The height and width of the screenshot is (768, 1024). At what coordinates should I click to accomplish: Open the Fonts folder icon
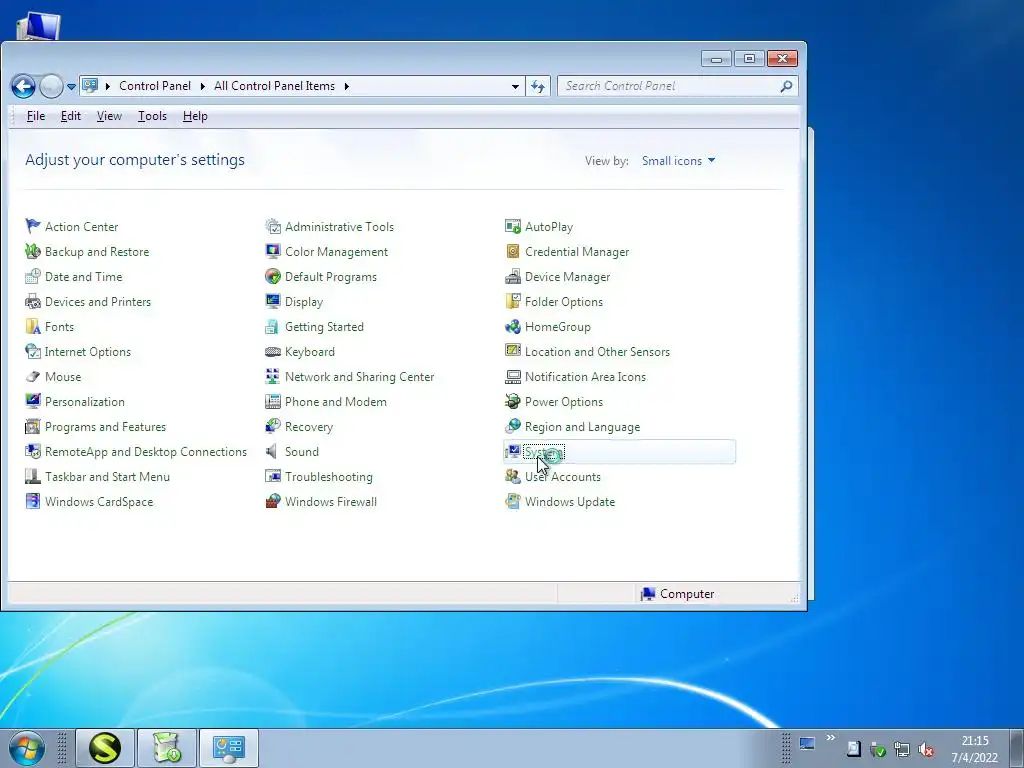click(x=33, y=326)
